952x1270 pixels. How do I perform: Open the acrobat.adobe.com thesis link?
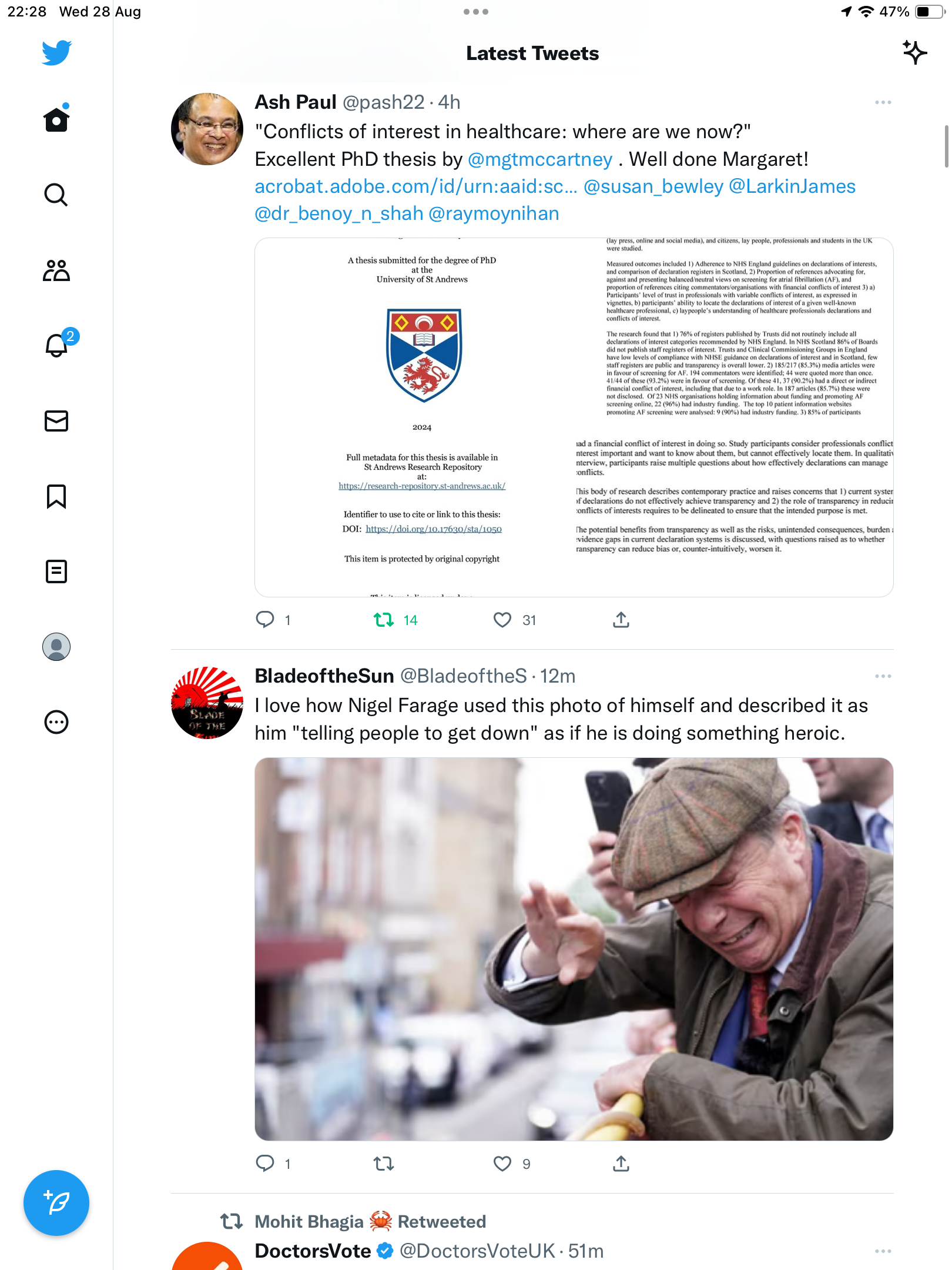416,186
